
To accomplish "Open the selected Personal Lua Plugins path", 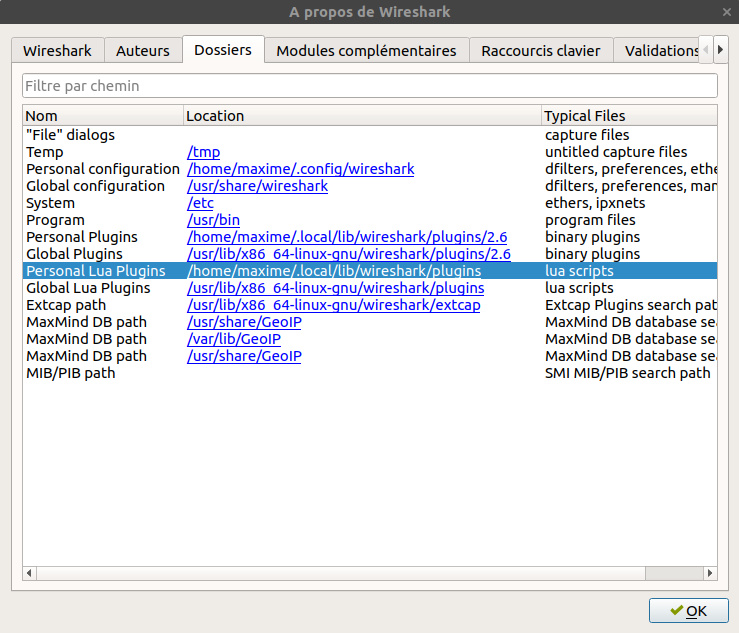I will coord(334,271).
